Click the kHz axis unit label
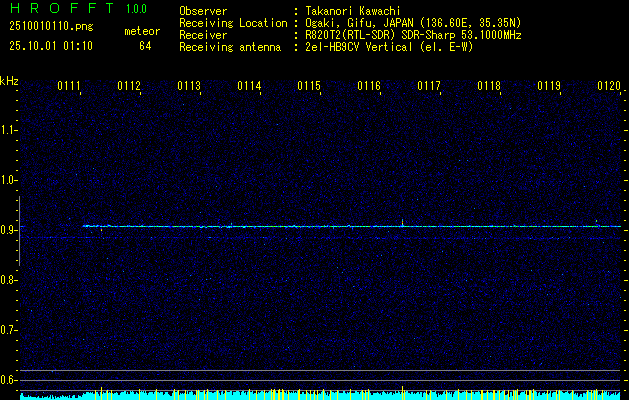 [9, 80]
